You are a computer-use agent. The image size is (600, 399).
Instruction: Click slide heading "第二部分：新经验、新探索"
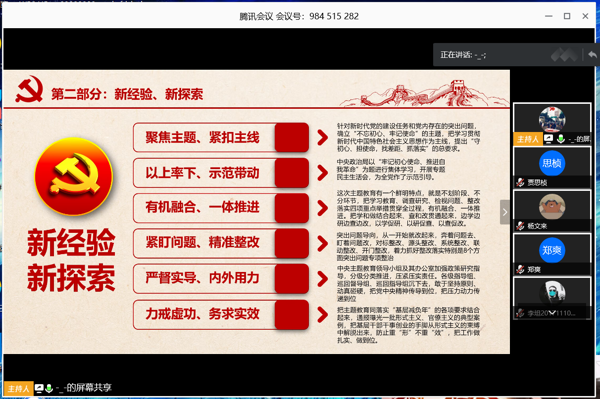[127, 94]
